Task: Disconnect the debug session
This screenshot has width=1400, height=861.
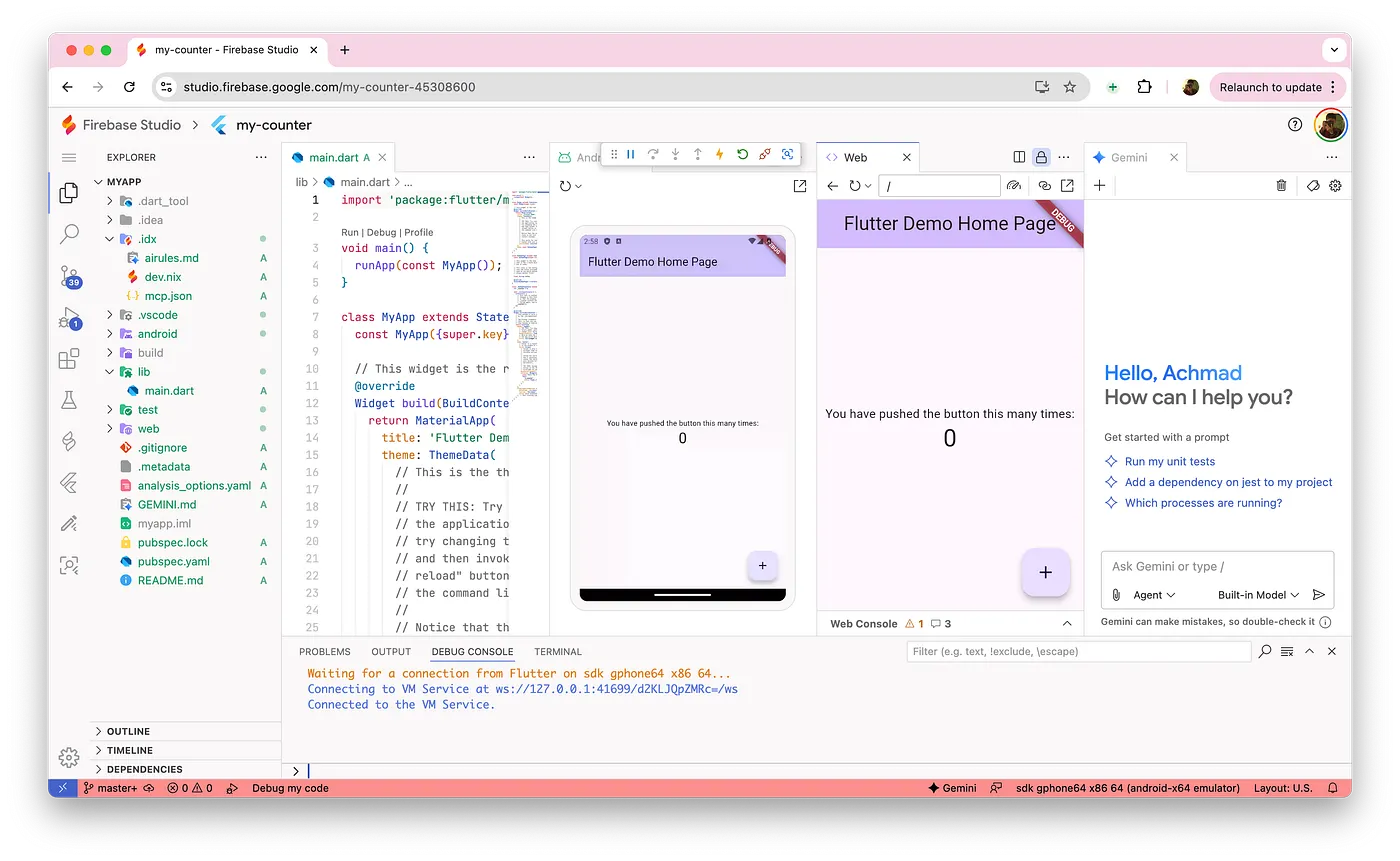Action: coord(765,154)
